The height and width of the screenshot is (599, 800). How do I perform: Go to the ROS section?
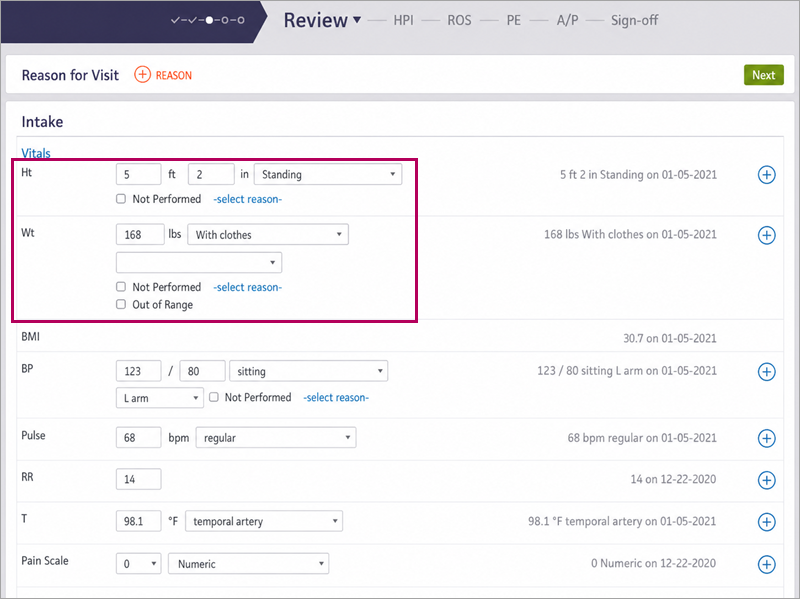coord(459,20)
